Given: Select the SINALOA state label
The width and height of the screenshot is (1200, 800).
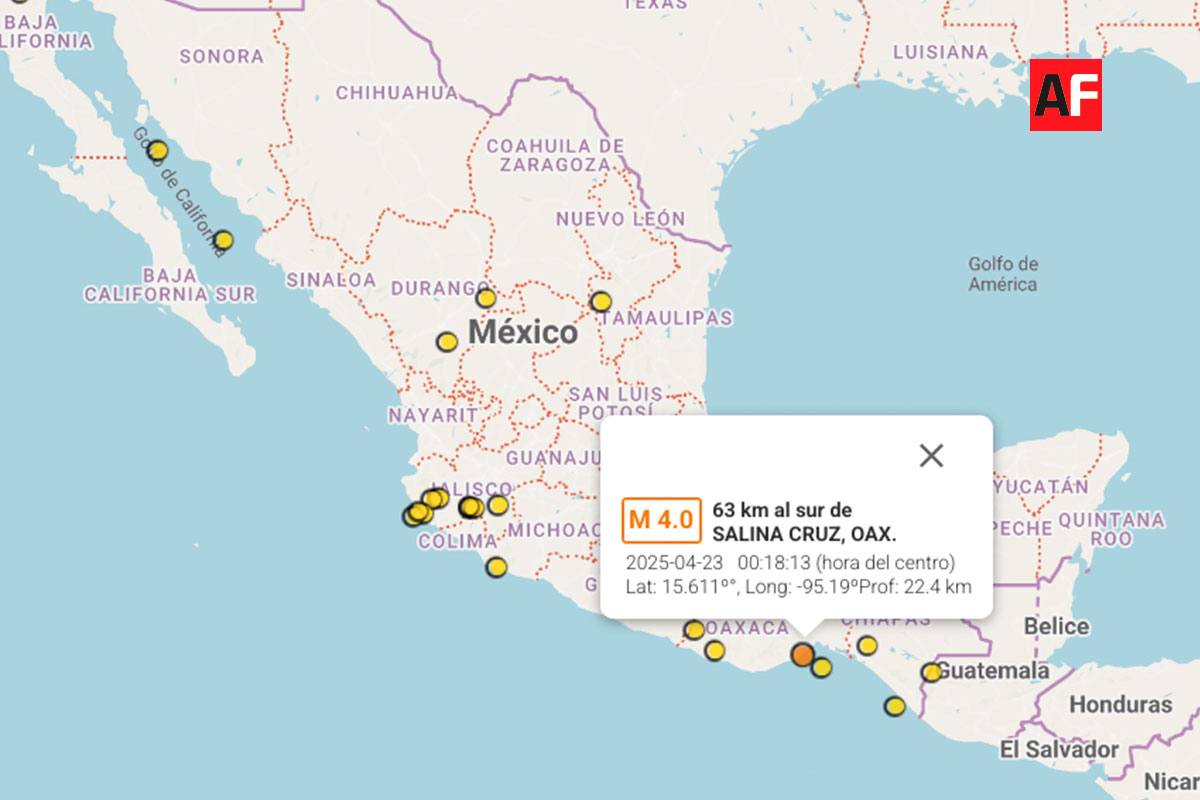Looking at the screenshot, I should (331, 280).
